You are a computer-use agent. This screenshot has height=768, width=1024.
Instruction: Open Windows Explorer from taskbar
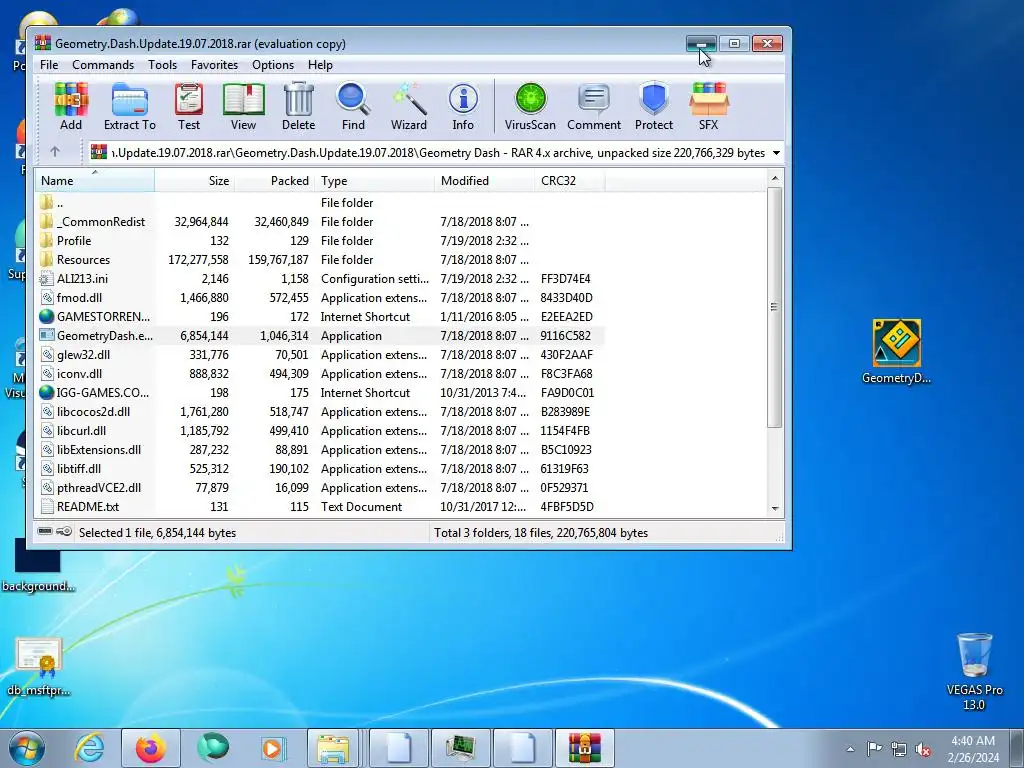[333, 748]
